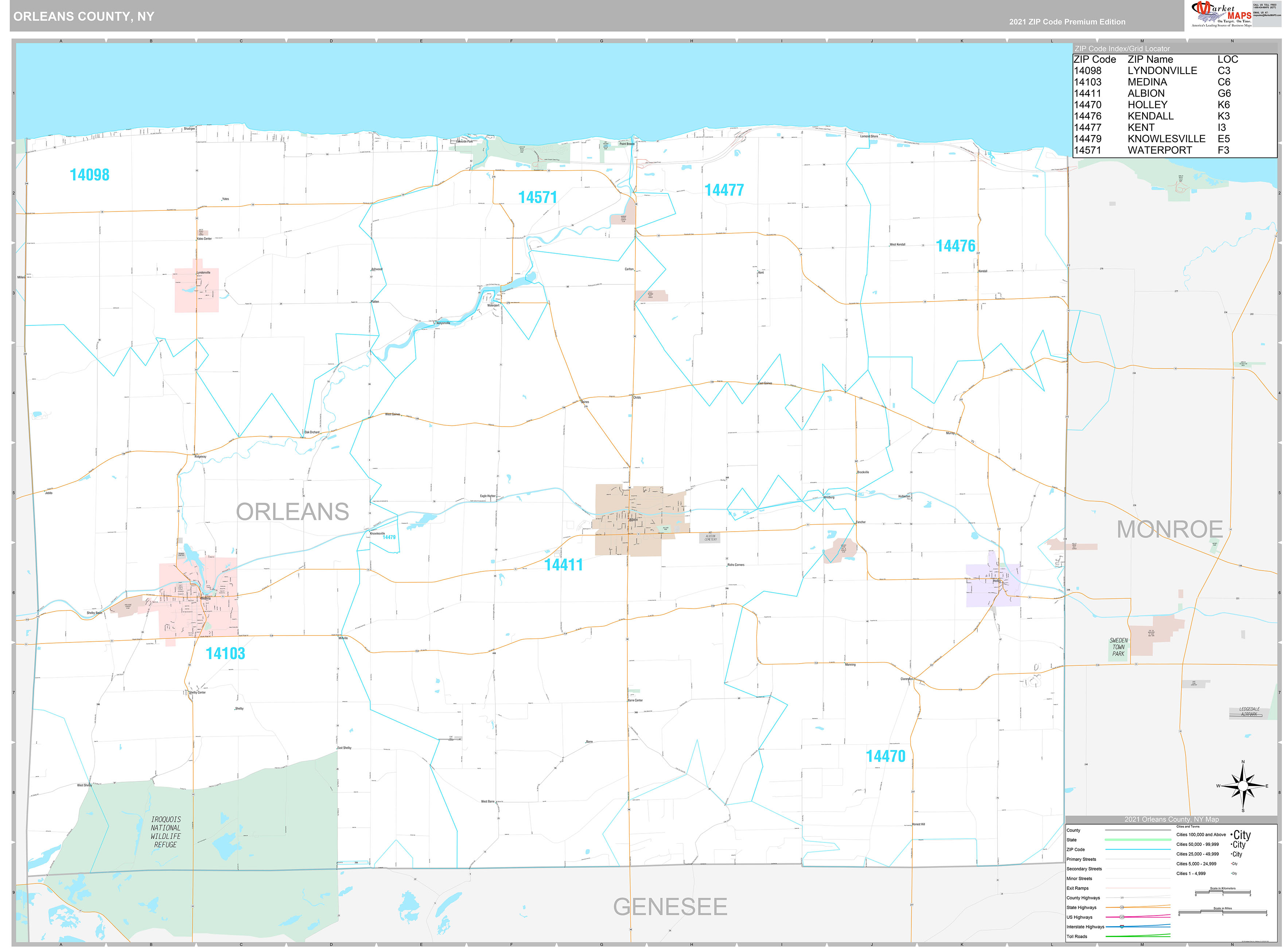This screenshot has width=1288, height=948.
Task: Click the 'ALBION CEMETERY' label
Action: (x=710, y=538)
